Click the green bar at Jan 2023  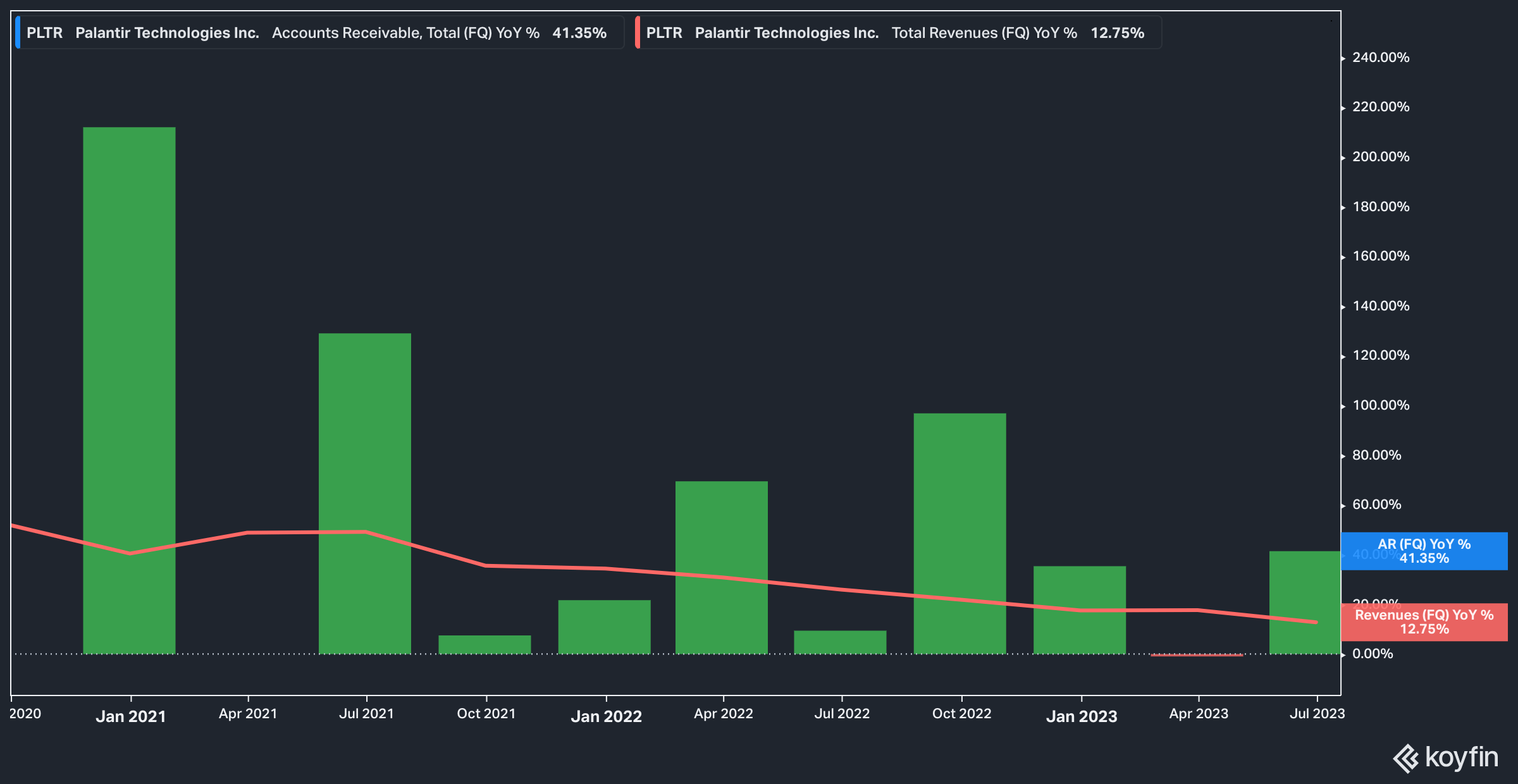1080,610
